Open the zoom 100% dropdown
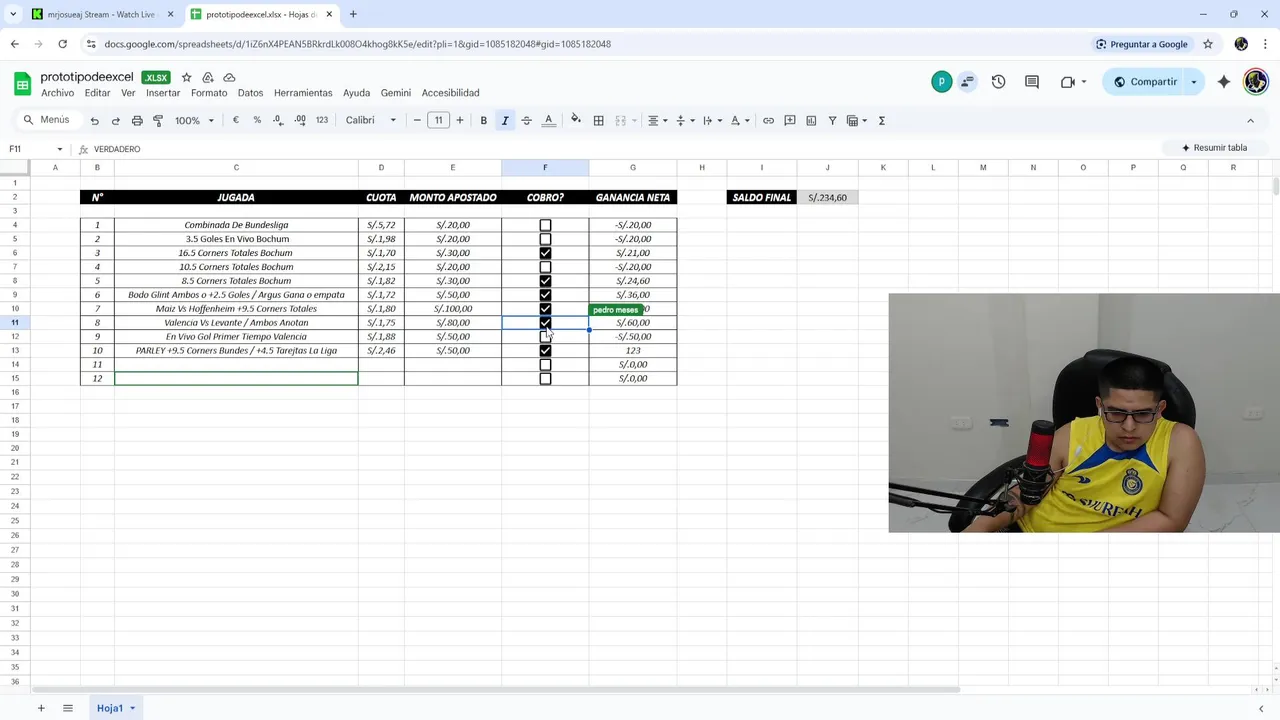1280x720 pixels. tap(195, 120)
